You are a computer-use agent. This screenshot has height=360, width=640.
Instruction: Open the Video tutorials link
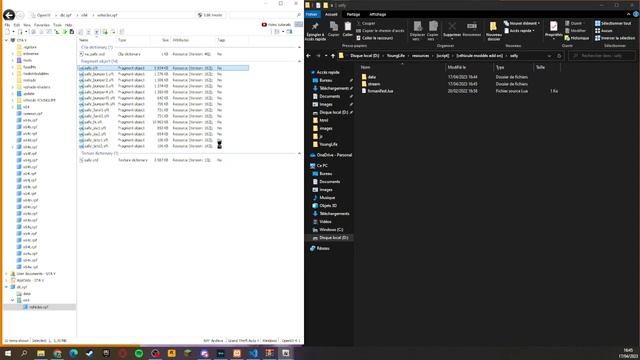pyautogui.click(x=276, y=25)
